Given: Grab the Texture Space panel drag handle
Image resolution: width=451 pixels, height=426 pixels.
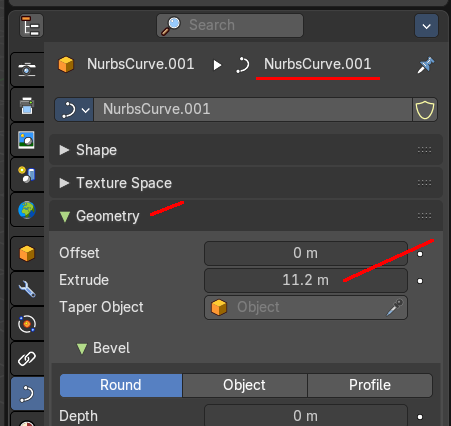Looking at the screenshot, I should [424, 183].
